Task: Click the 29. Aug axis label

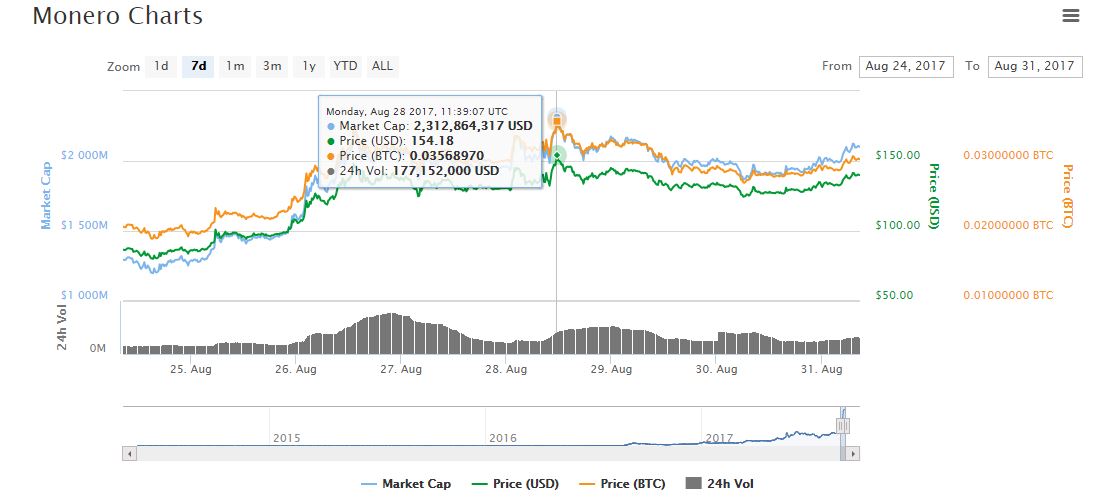Action: coord(611,369)
